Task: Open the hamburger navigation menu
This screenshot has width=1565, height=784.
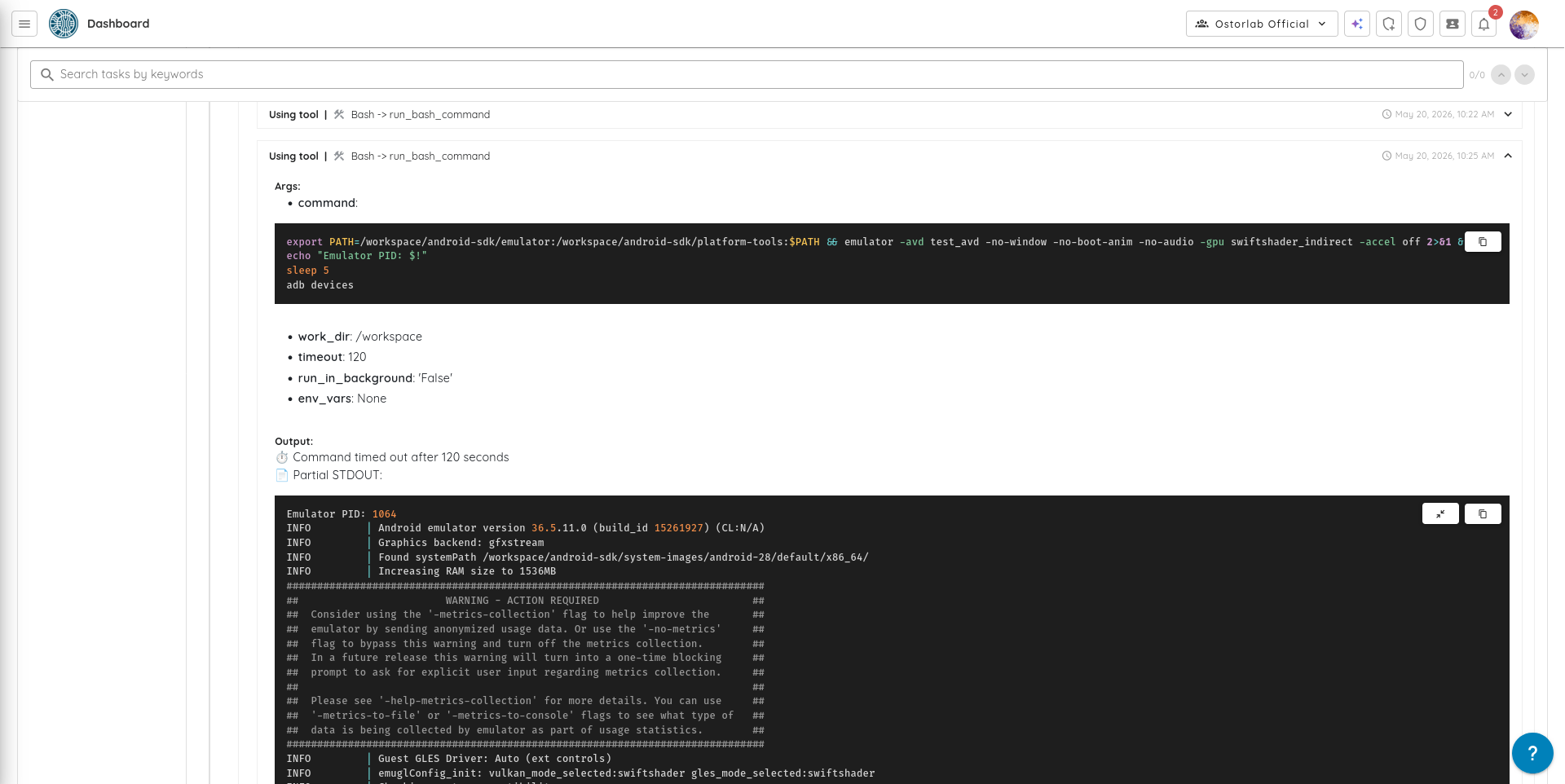Action: pyautogui.click(x=24, y=24)
